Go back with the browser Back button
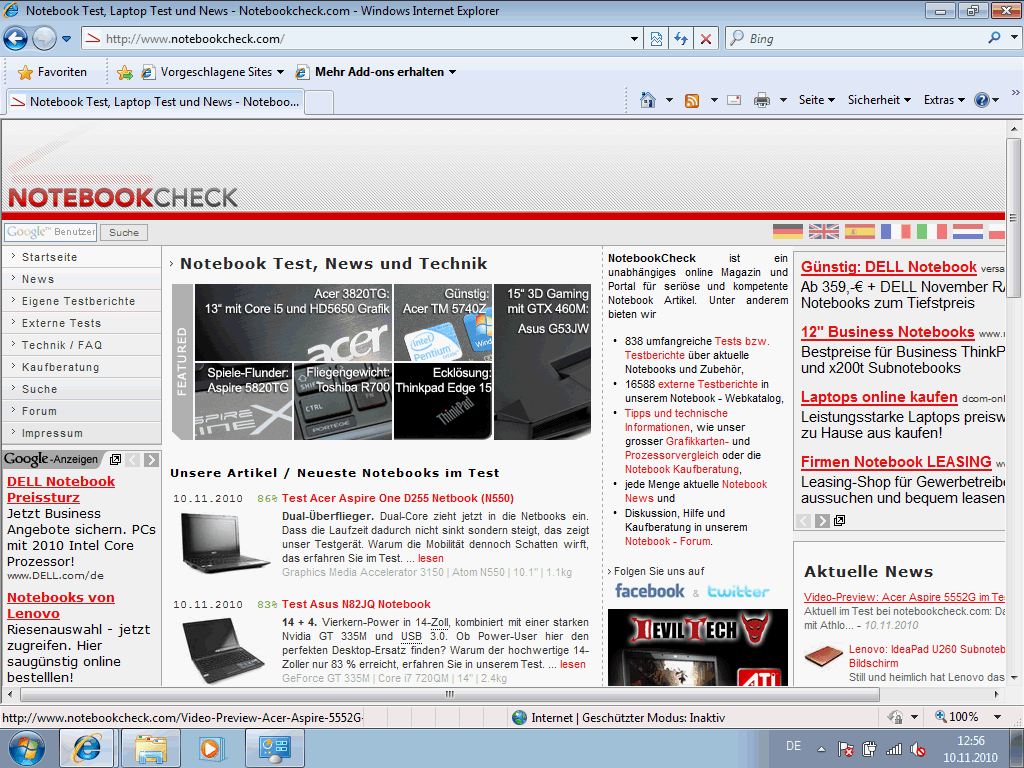This screenshot has width=1024, height=768. [x=16, y=39]
